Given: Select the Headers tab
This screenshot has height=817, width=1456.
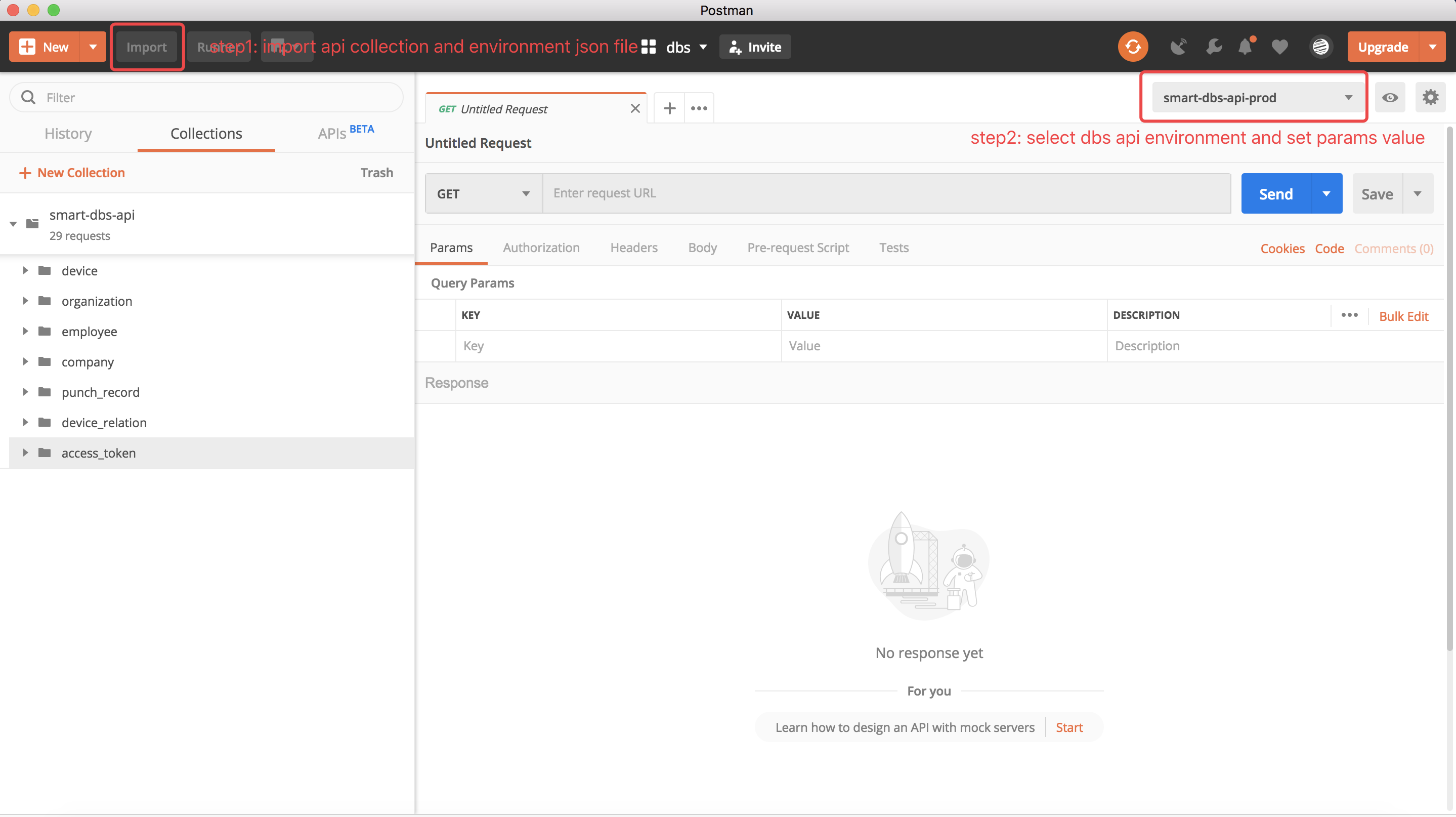Looking at the screenshot, I should [633, 248].
